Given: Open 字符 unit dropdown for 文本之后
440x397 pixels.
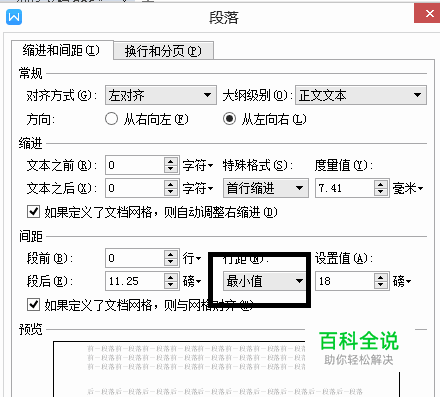Looking at the screenshot, I should (198, 188).
